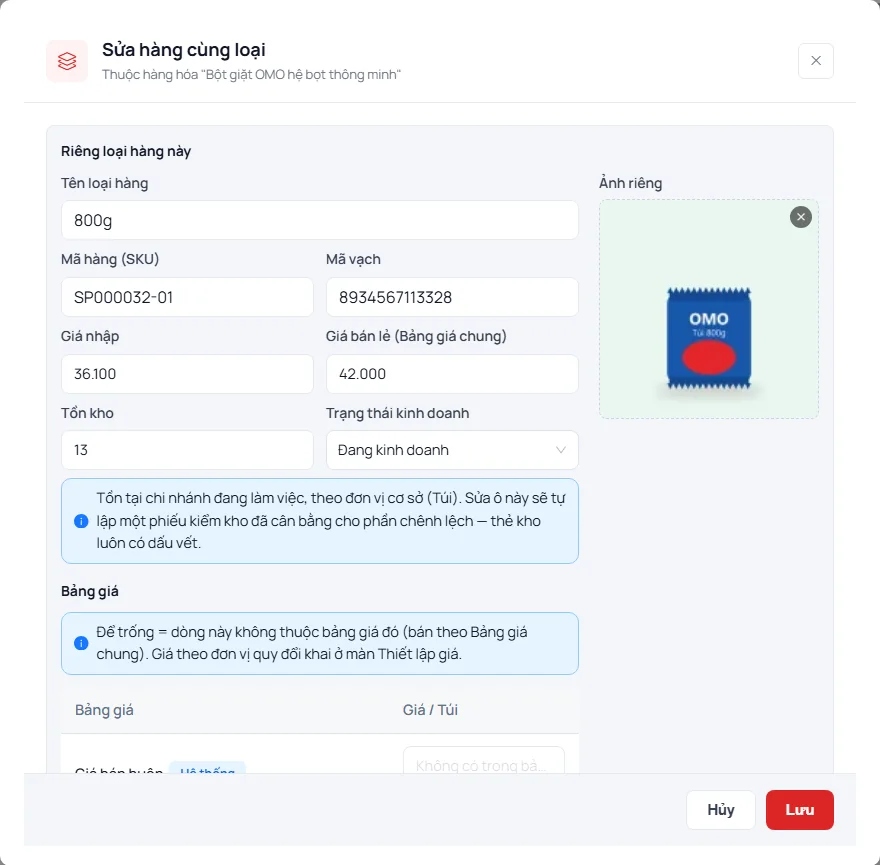Click the Riêng loại hàng này heading

pyautogui.click(x=126, y=151)
